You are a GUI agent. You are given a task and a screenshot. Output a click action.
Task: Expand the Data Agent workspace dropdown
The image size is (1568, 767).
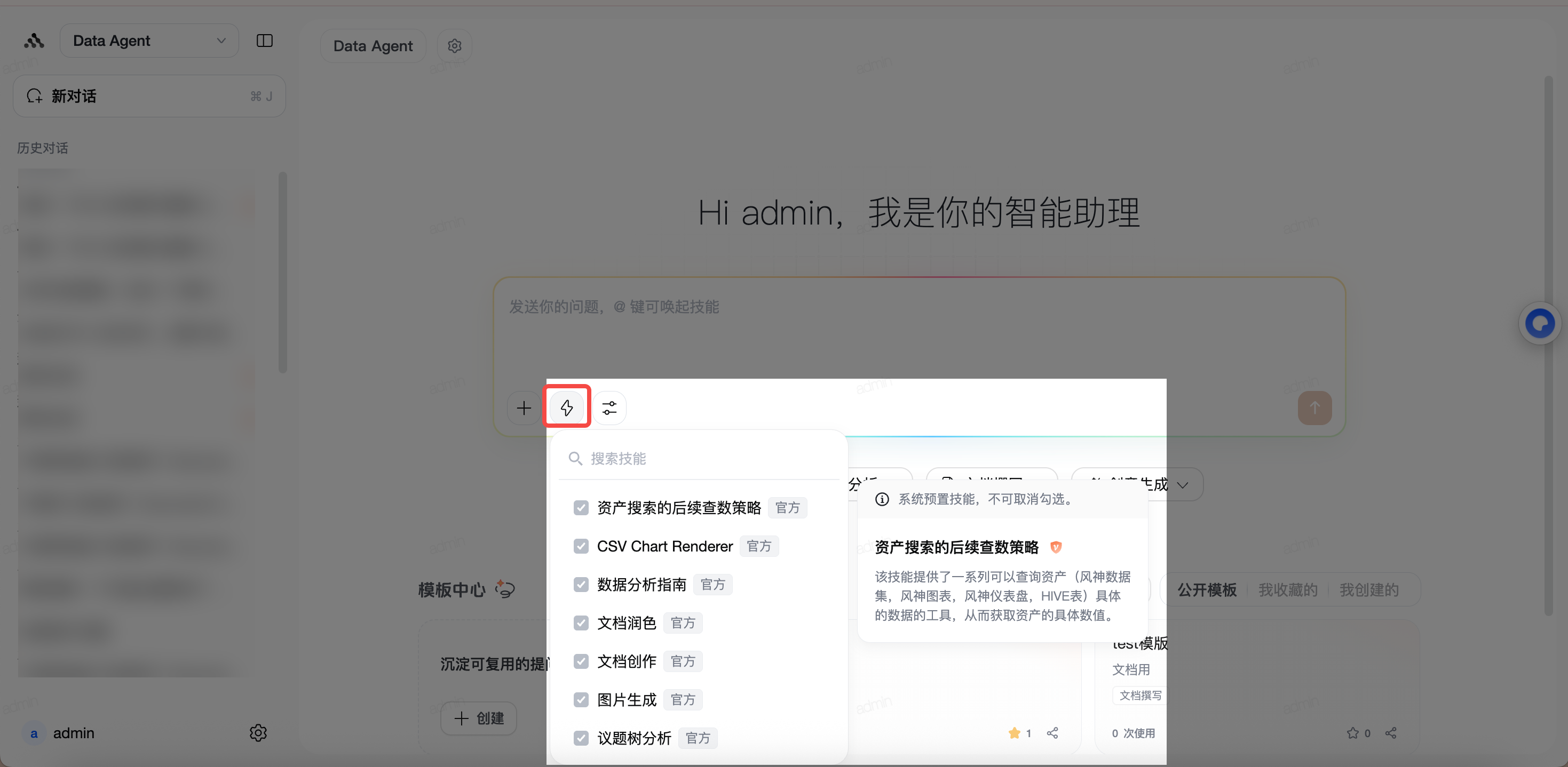149,41
